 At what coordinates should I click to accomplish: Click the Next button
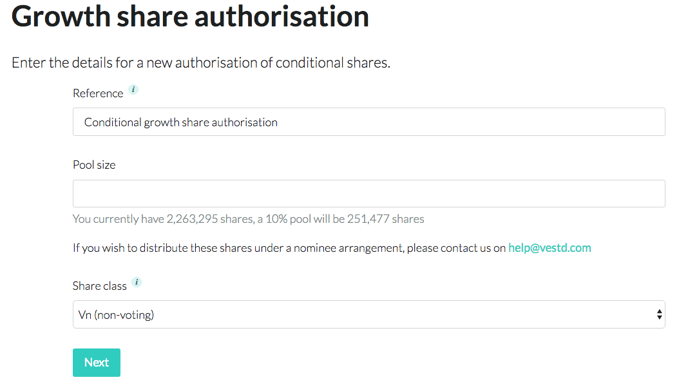[97, 362]
